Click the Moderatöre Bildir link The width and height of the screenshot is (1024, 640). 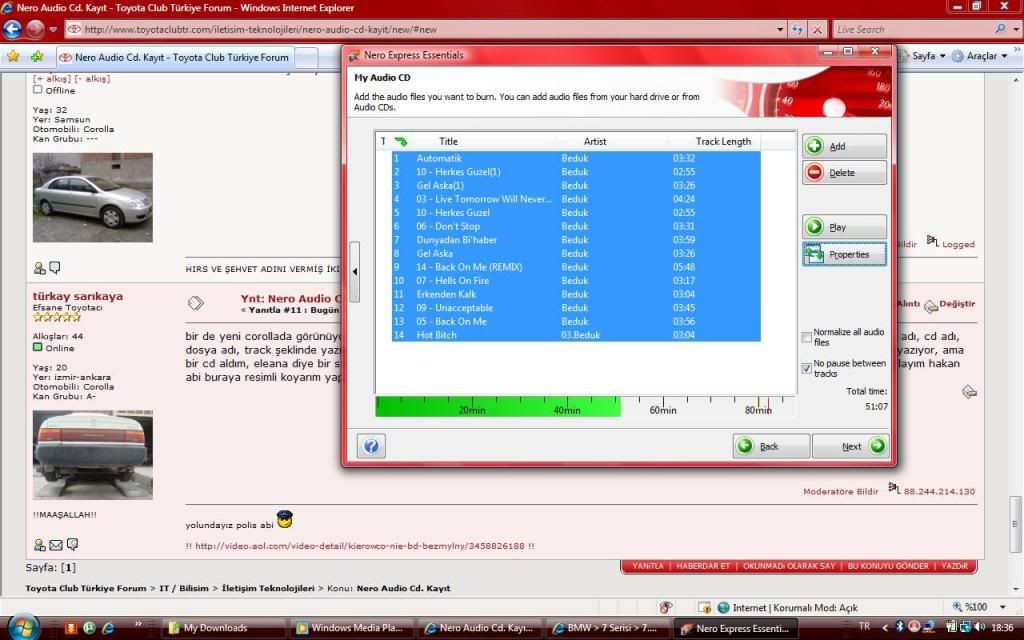click(x=840, y=491)
